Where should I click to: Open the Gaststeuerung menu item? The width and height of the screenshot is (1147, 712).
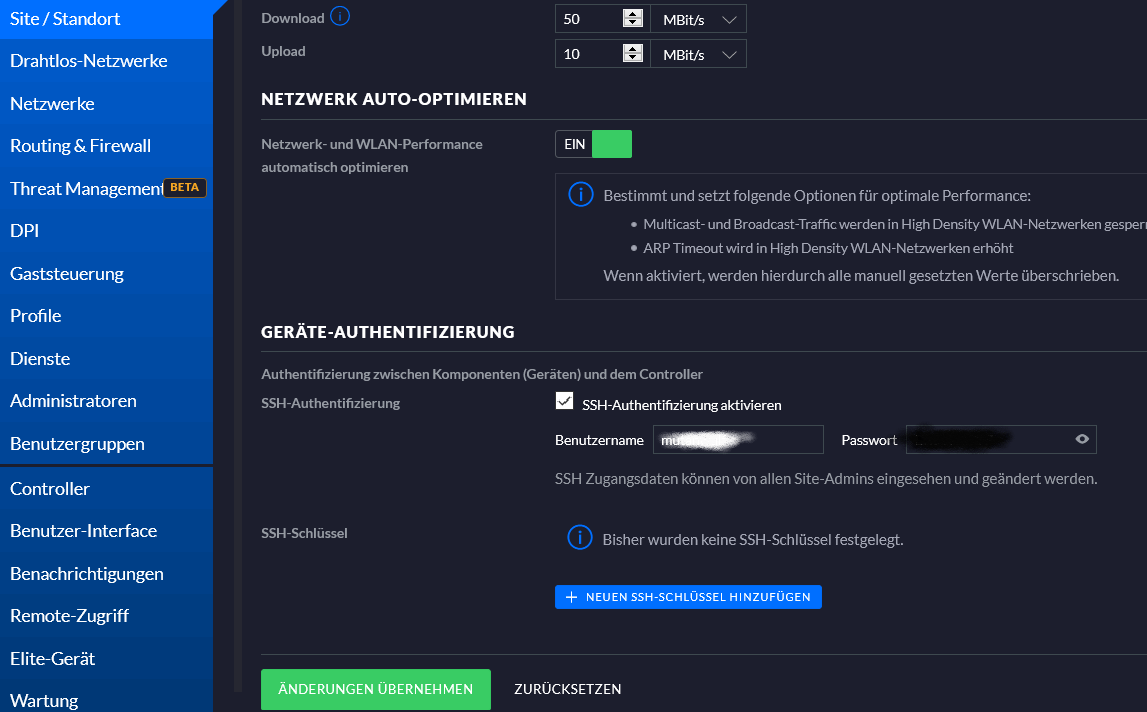click(x=67, y=273)
